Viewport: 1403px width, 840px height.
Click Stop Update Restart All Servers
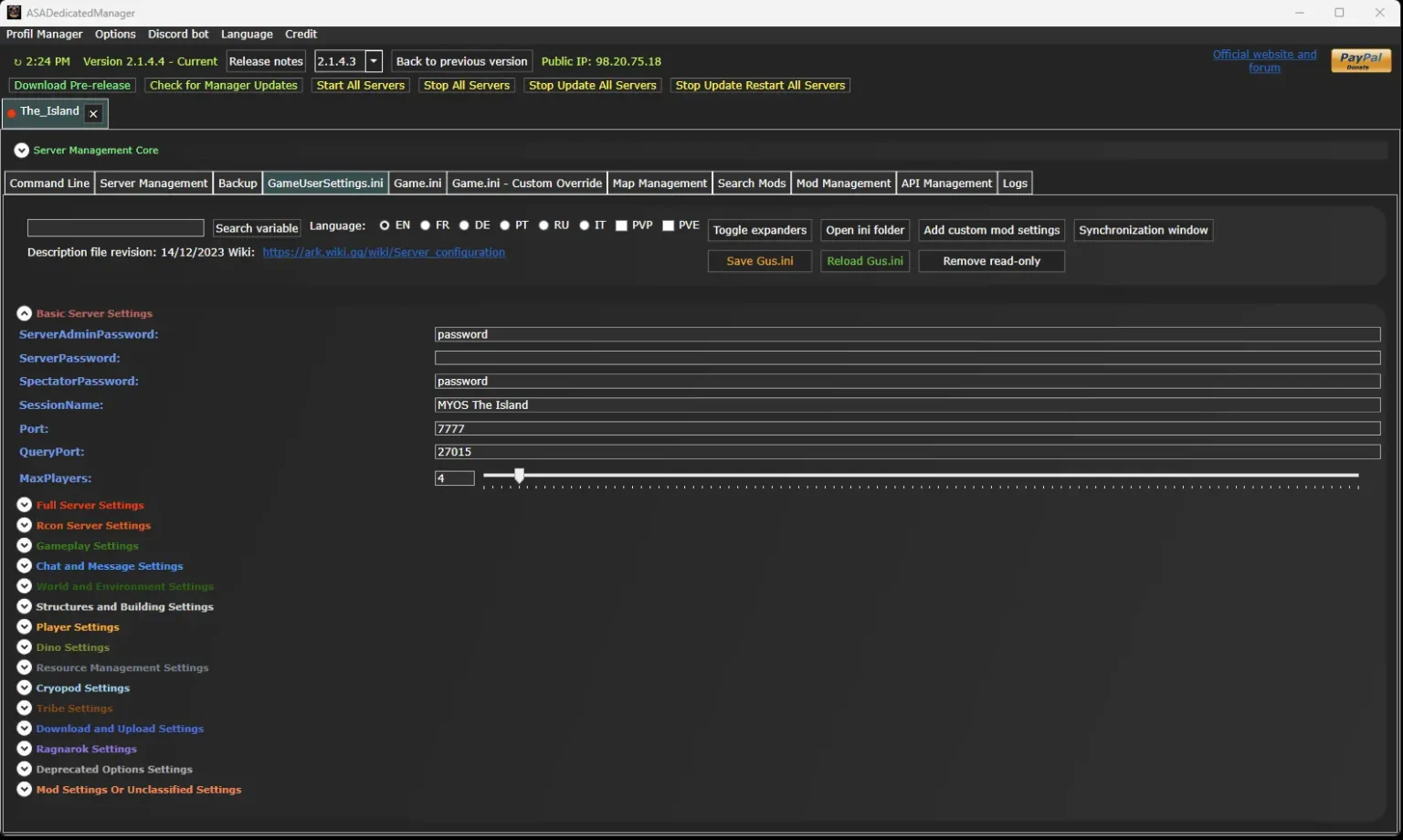point(760,86)
